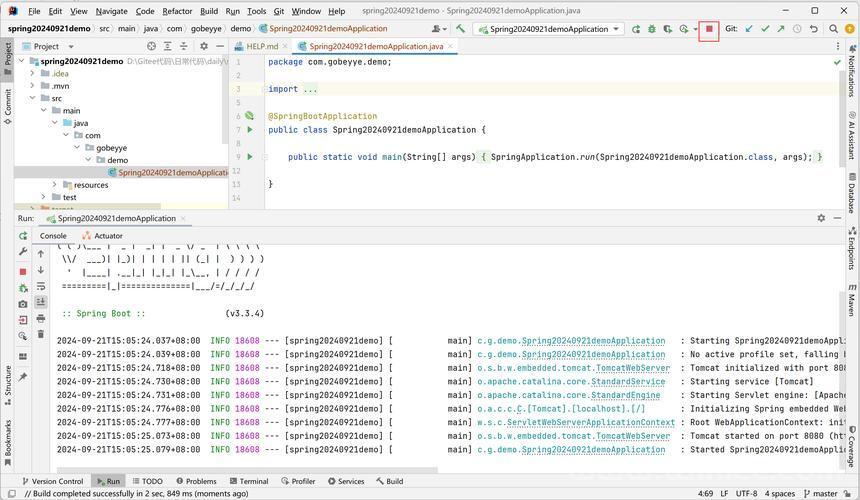This screenshot has width=860, height=500.
Task: Click down arrow in console toolbar
Action: point(41,270)
